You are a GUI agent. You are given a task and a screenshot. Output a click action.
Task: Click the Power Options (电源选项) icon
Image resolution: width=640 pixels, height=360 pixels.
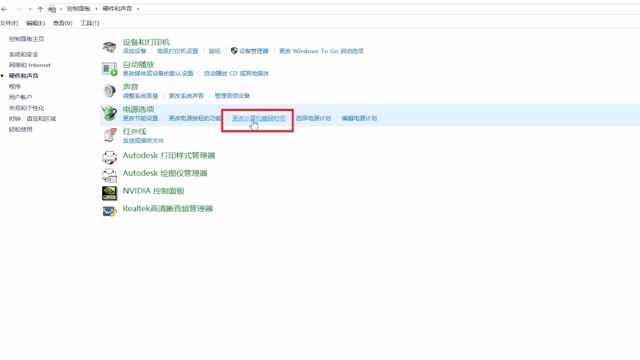(x=109, y=113)
